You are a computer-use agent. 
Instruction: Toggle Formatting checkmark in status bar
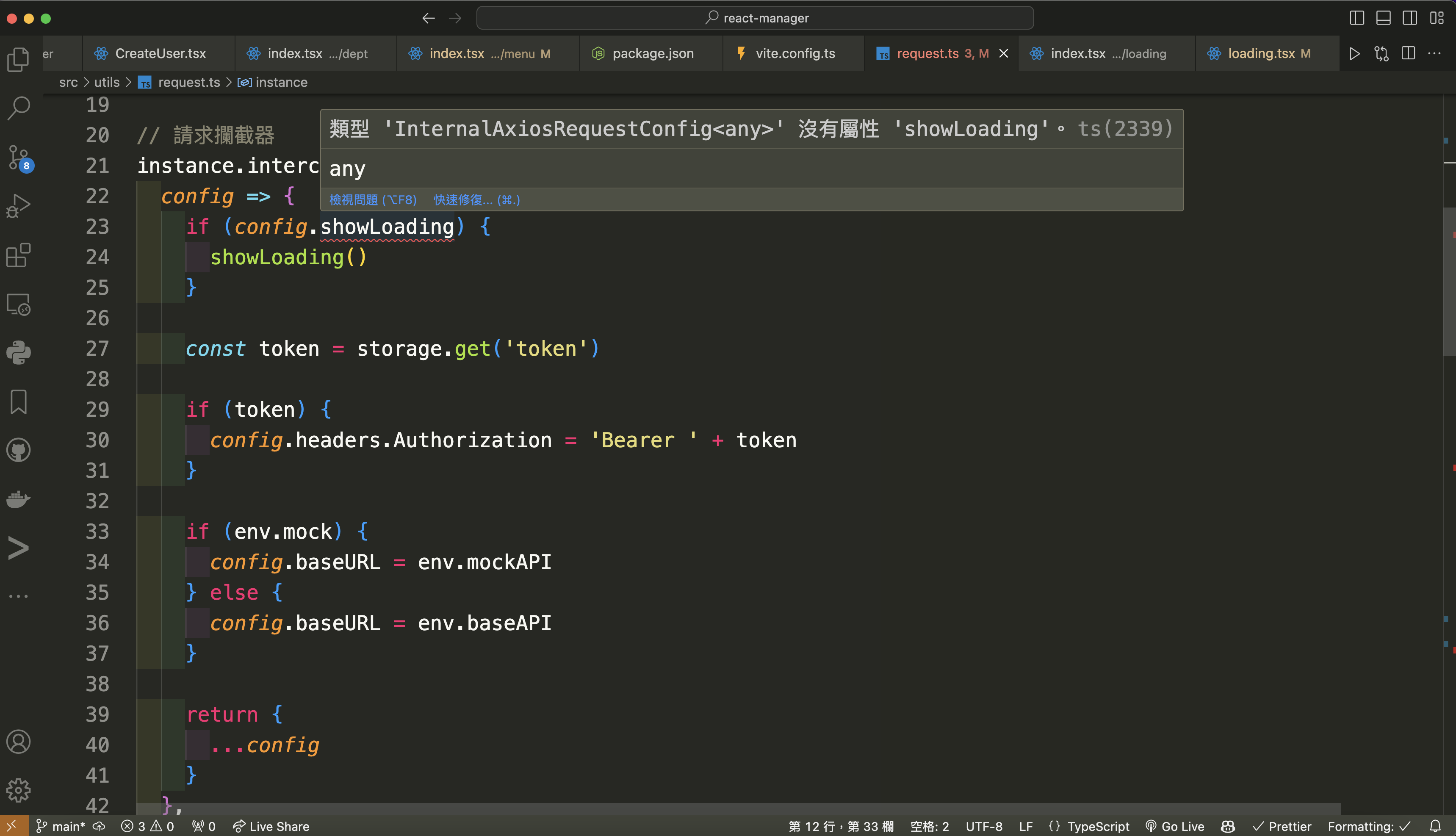1369,826
